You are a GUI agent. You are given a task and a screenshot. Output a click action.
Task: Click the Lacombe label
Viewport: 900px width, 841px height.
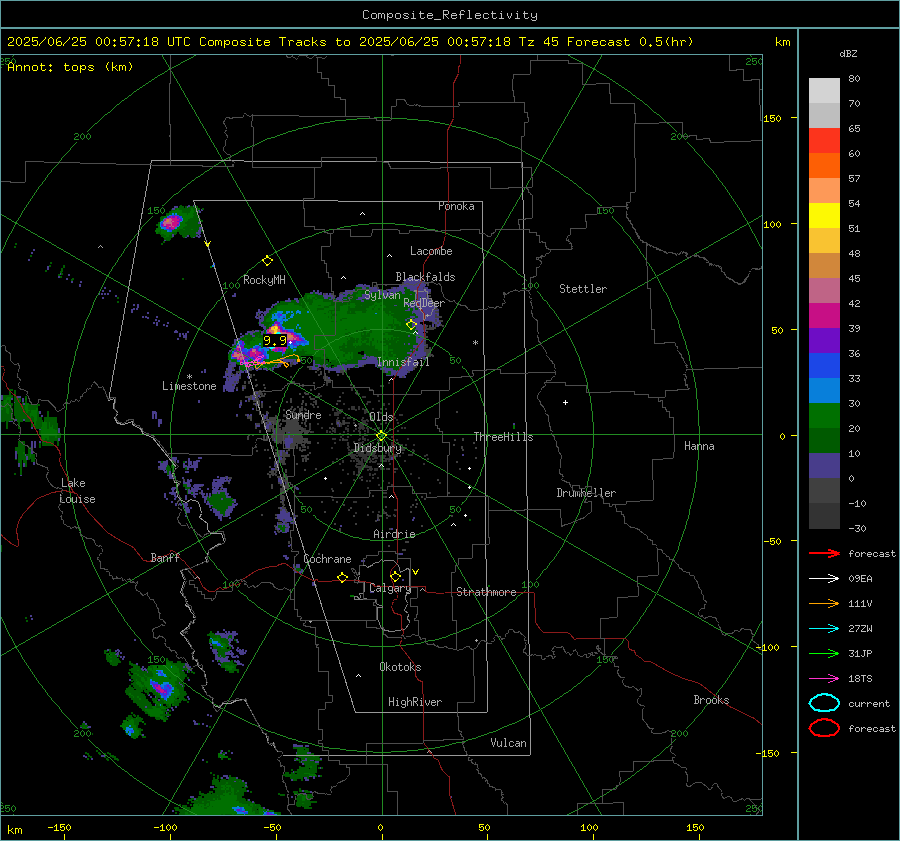[431, 251]
